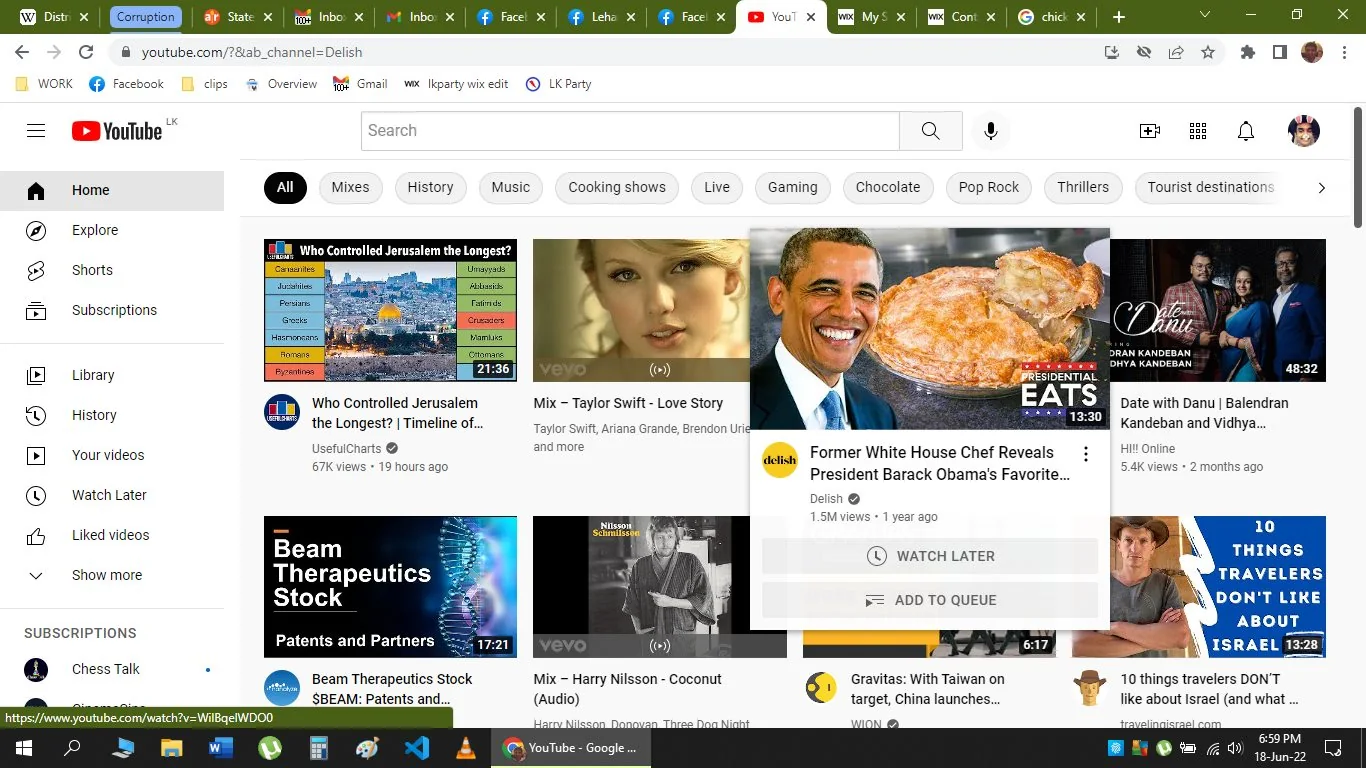Open the YouTube account avatar menu

(x=1304, y=131)
